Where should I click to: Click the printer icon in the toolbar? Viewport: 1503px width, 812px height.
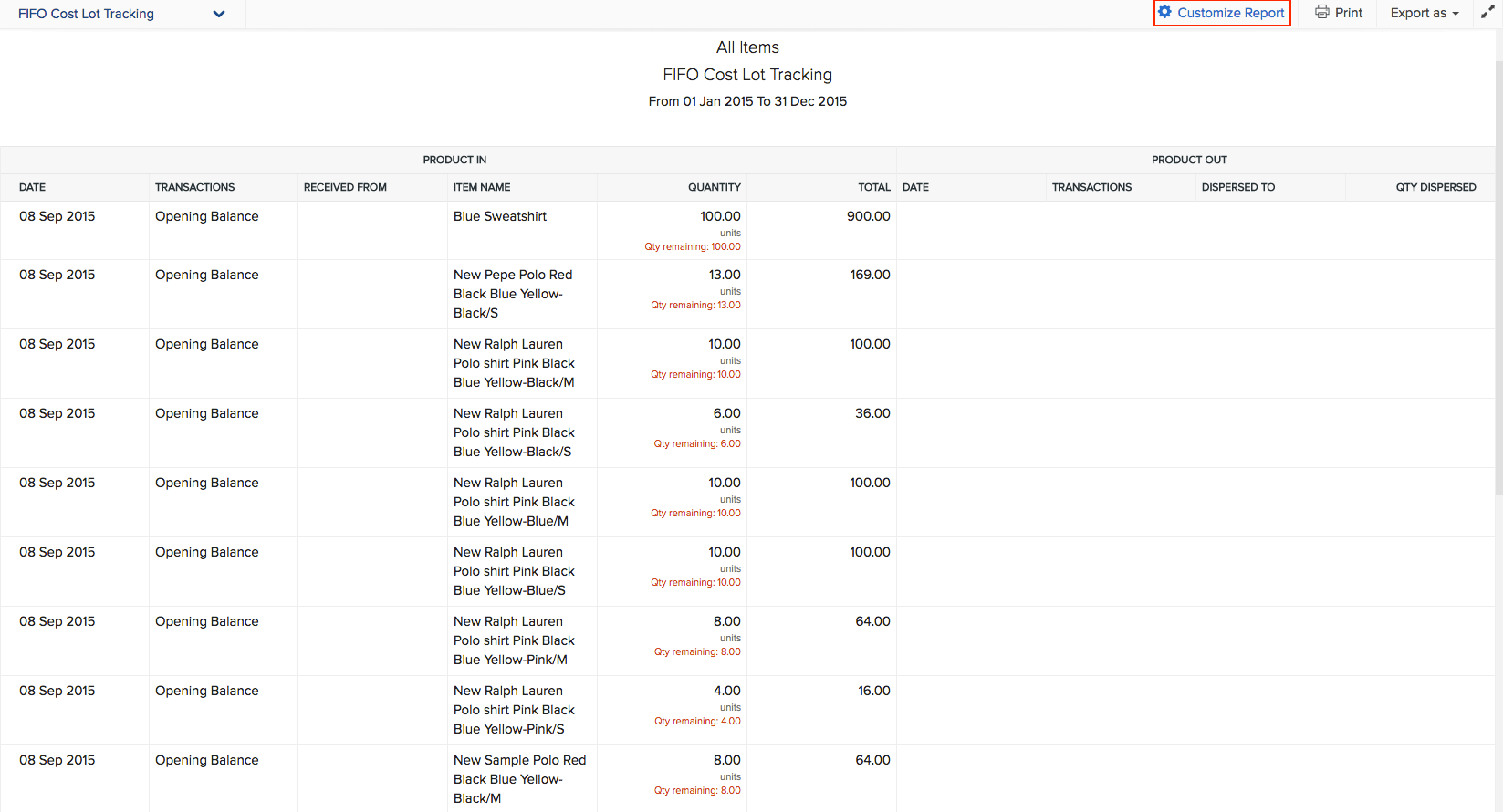coord(1321,12)
